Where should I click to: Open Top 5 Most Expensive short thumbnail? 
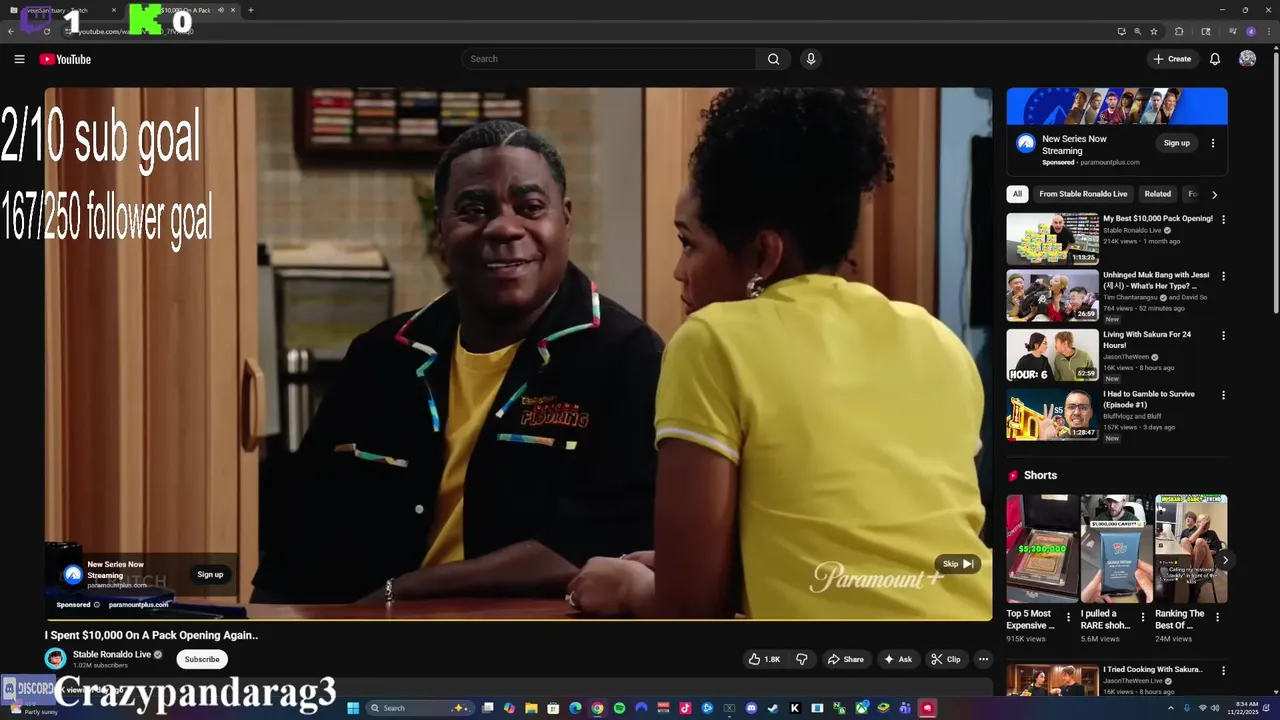(x=1042, y=549)
